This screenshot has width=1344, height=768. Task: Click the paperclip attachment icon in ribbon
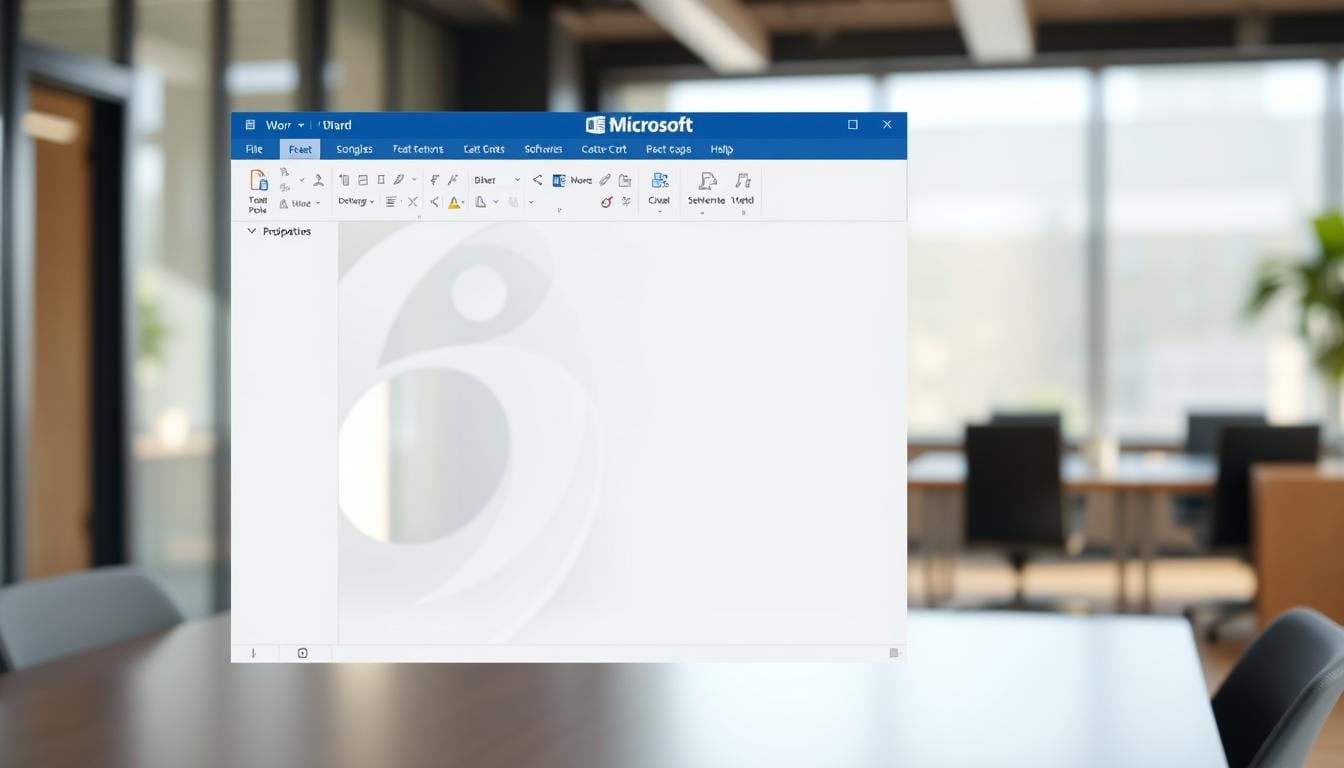point(604,180)
